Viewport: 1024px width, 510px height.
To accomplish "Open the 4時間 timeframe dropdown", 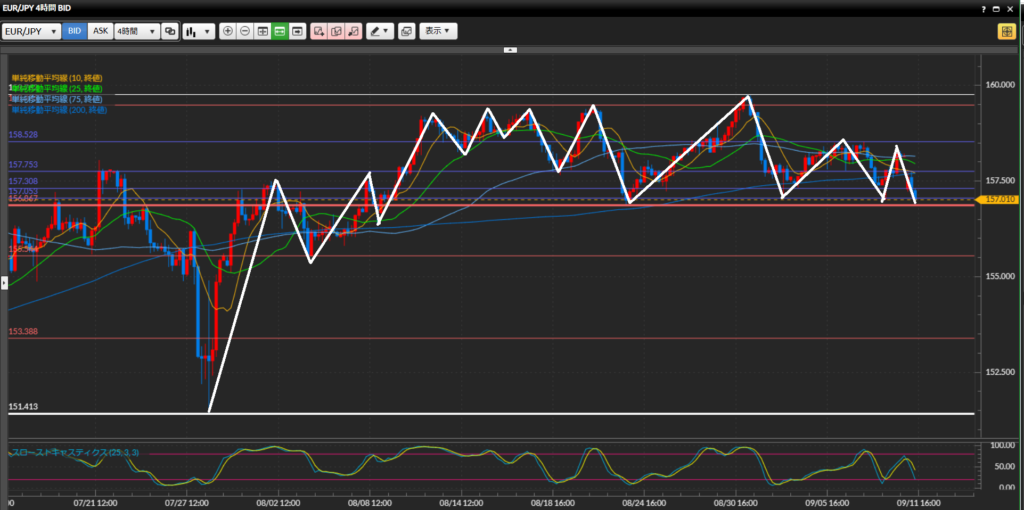I will click(136, 31).
